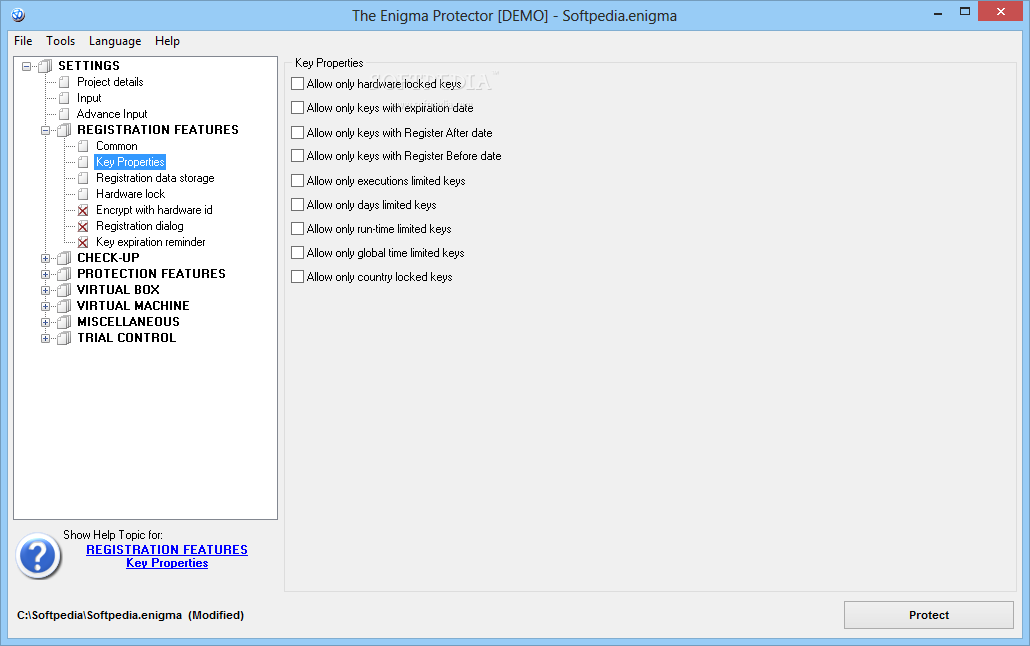Open the Help menu
The width and height of the screenshot is (1030, 646).
click(168, 41)
